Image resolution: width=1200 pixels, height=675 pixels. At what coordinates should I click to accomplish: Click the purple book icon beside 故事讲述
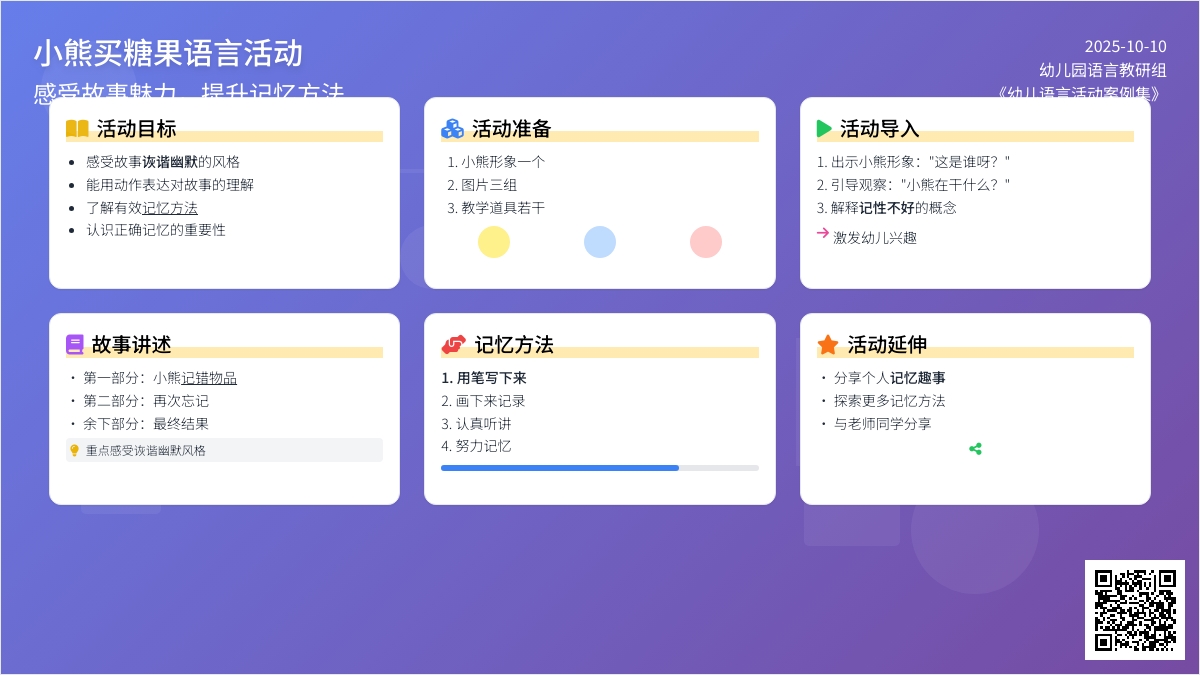(75, 345)
